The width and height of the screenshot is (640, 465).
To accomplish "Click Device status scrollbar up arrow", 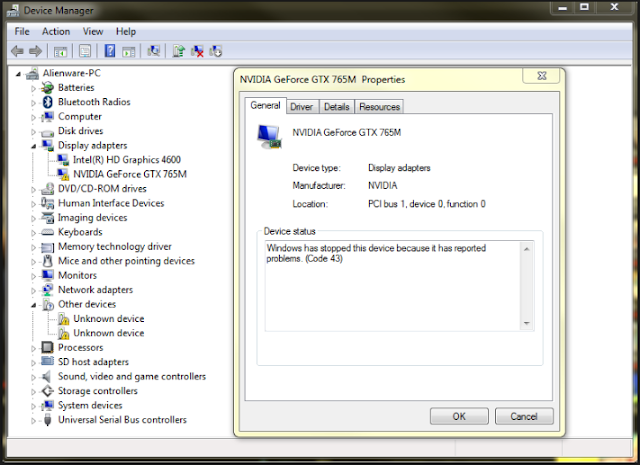I will click(x=527, y=249).
